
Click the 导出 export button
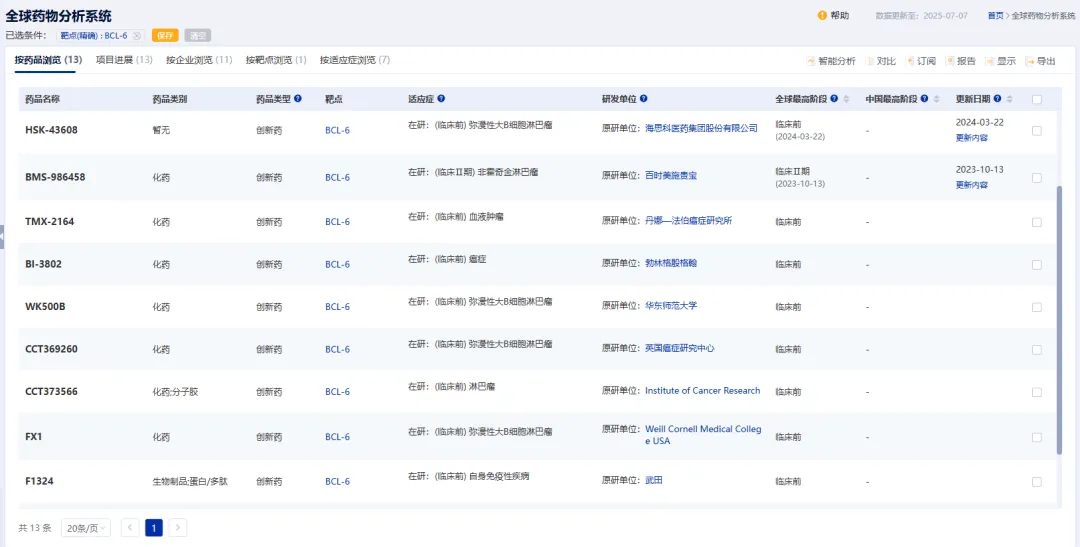point(1040,61)
